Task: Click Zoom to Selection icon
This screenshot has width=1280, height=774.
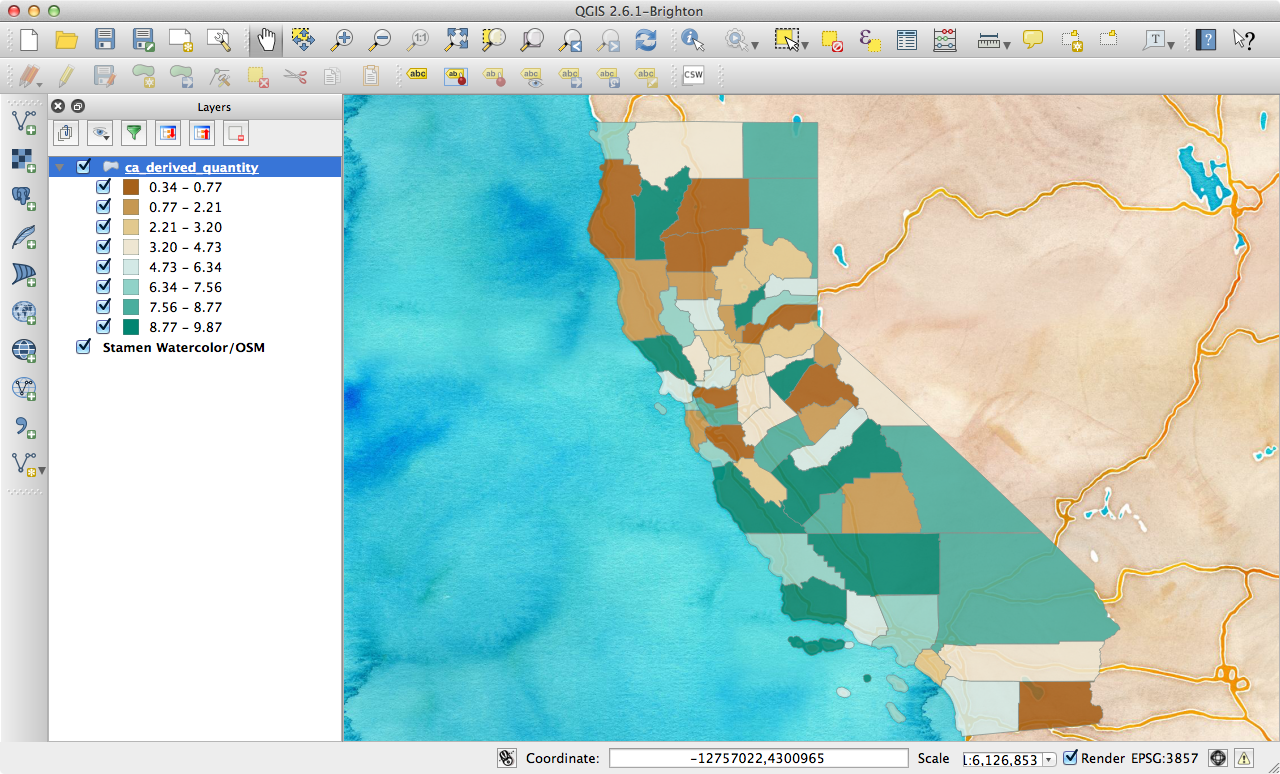Action: click(494, 40)
